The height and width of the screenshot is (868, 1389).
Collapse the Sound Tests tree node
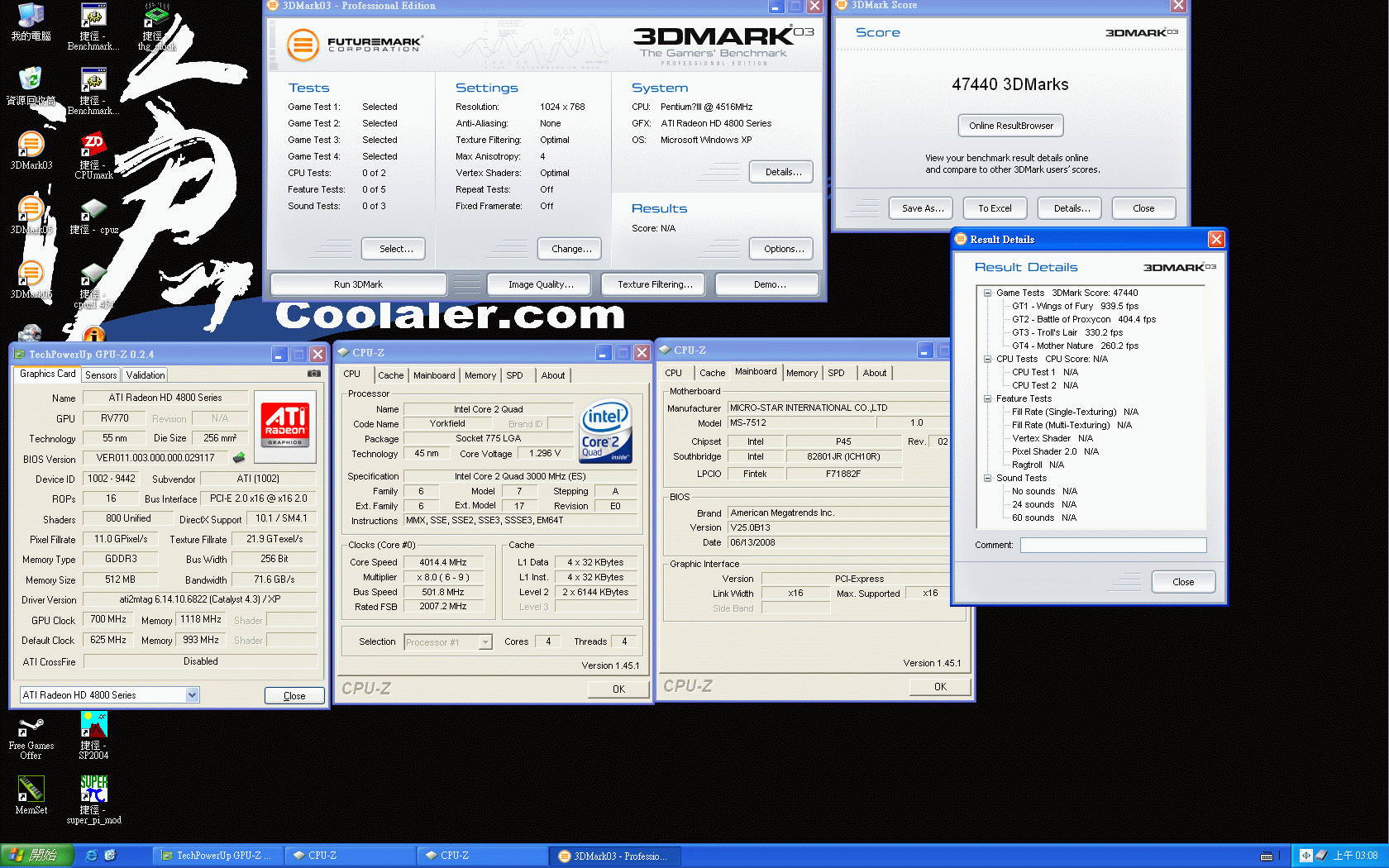(x=987, y=478)
